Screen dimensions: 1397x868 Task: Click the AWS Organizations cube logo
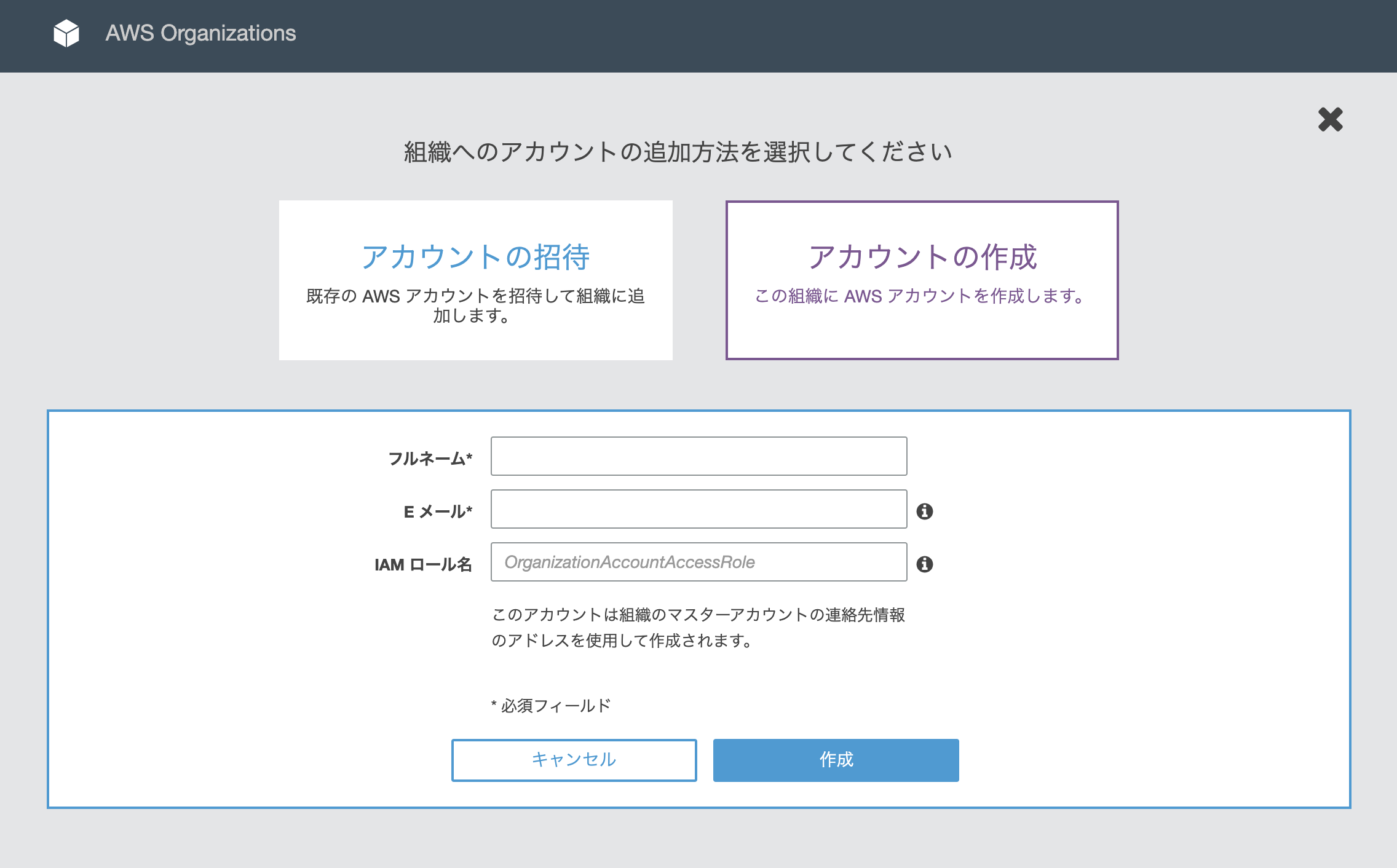coord(66,33)
